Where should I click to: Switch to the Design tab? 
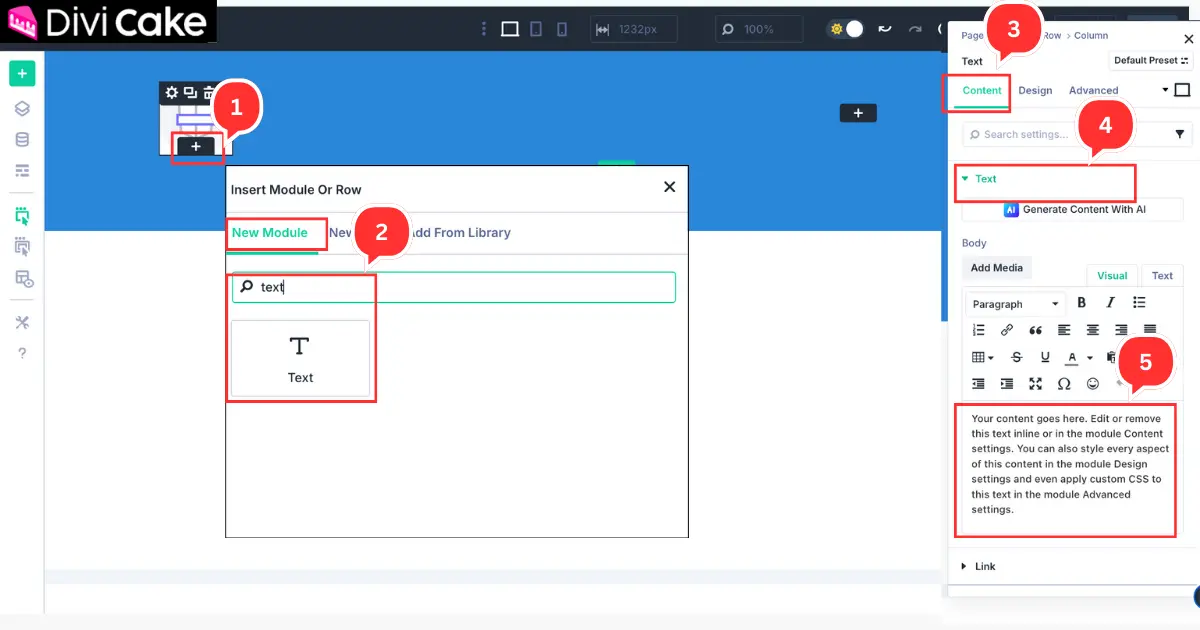pyautogui.click(x=1035, y=90)
